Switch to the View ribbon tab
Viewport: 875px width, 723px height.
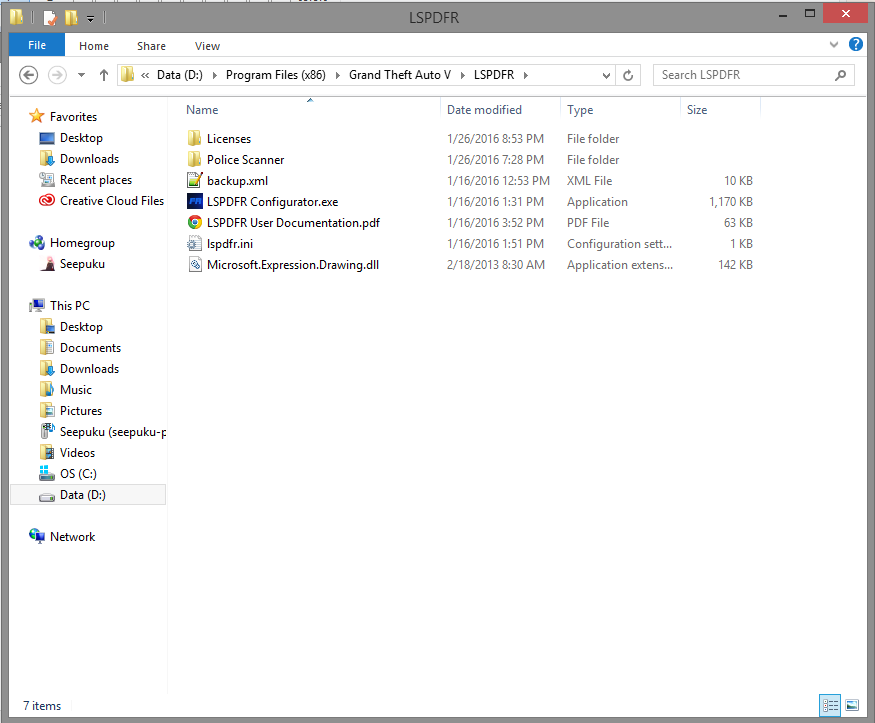point(207,46)
